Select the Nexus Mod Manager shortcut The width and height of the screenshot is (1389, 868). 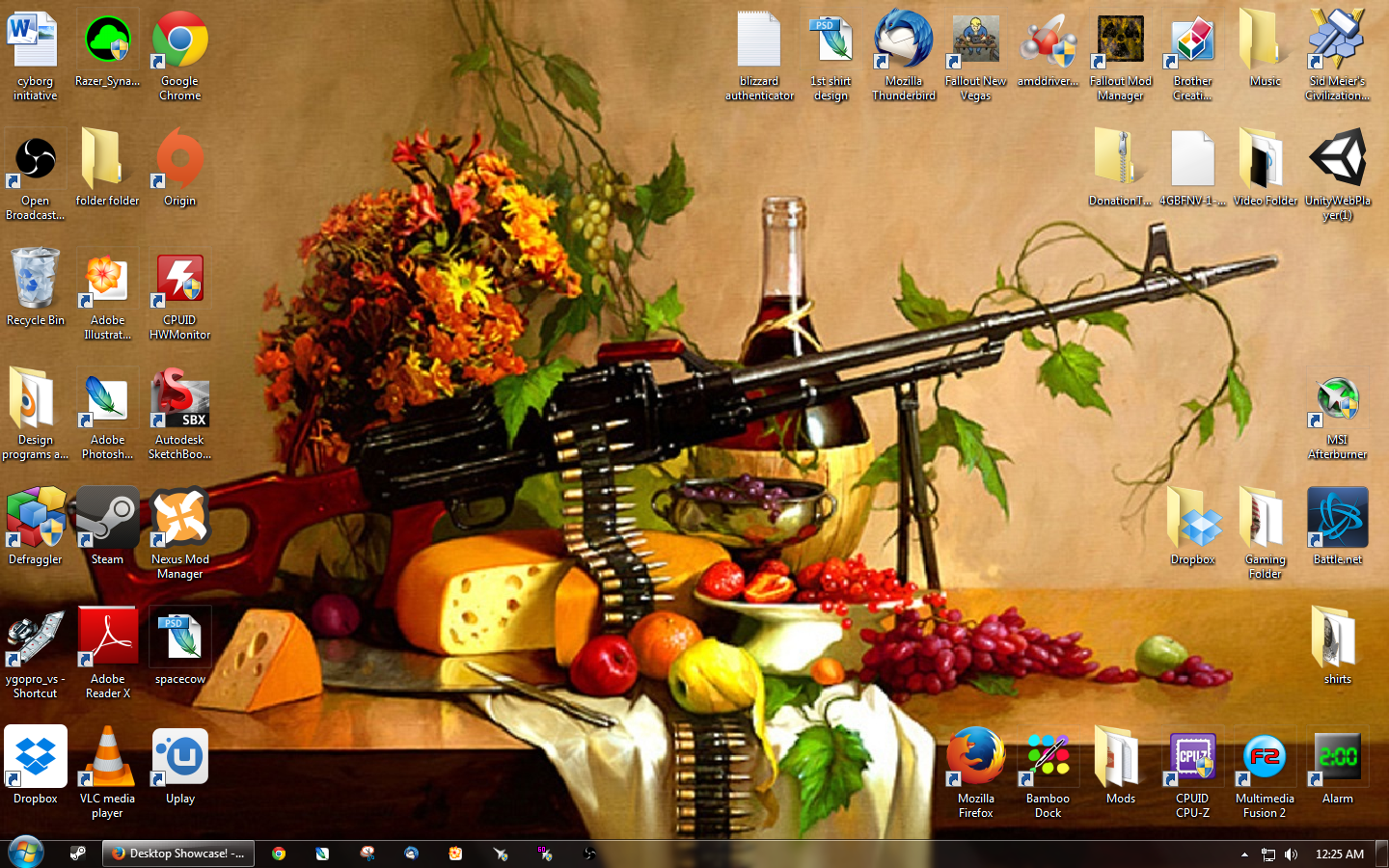point(180,534)
